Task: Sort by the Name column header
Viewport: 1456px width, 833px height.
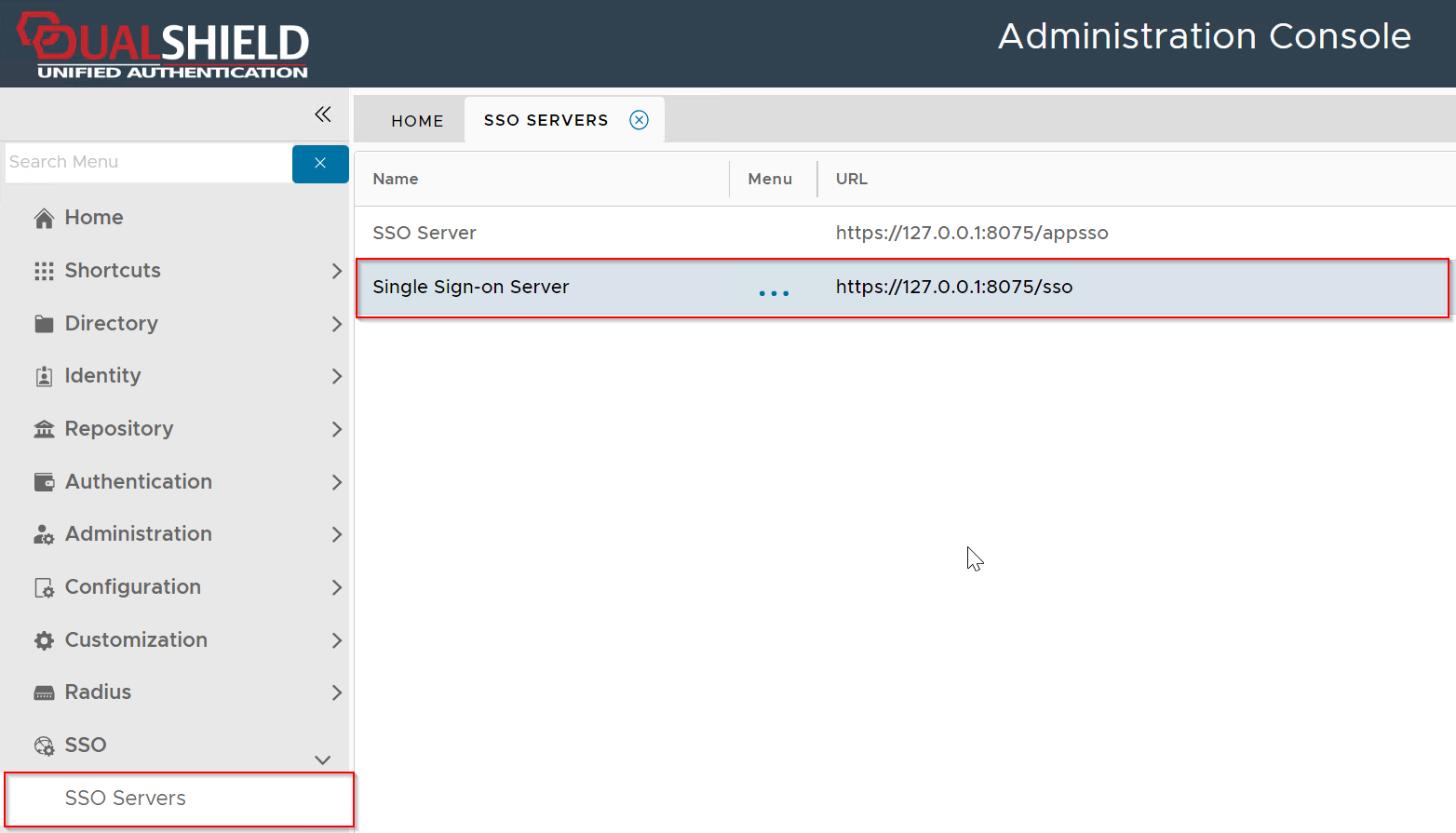Action: click(x=396, y=179)
